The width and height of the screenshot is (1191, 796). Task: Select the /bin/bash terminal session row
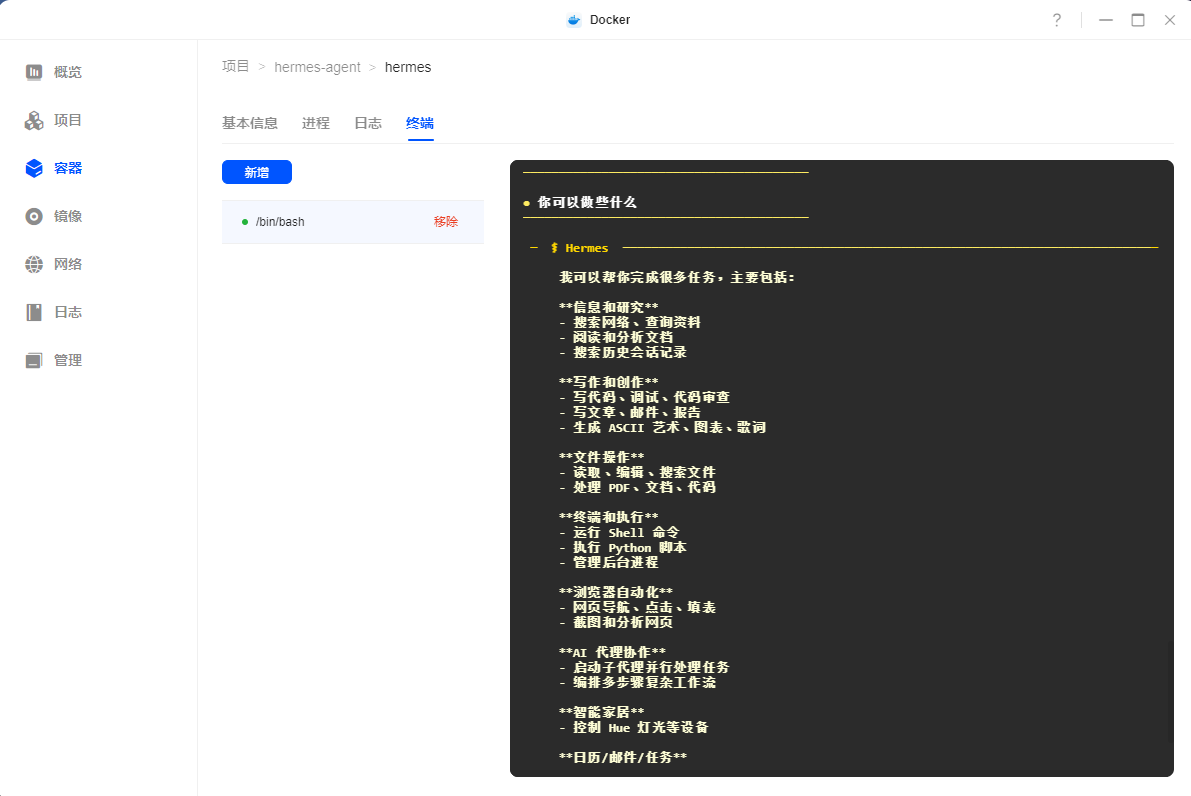pyautogui.click(x=352, y=222)
